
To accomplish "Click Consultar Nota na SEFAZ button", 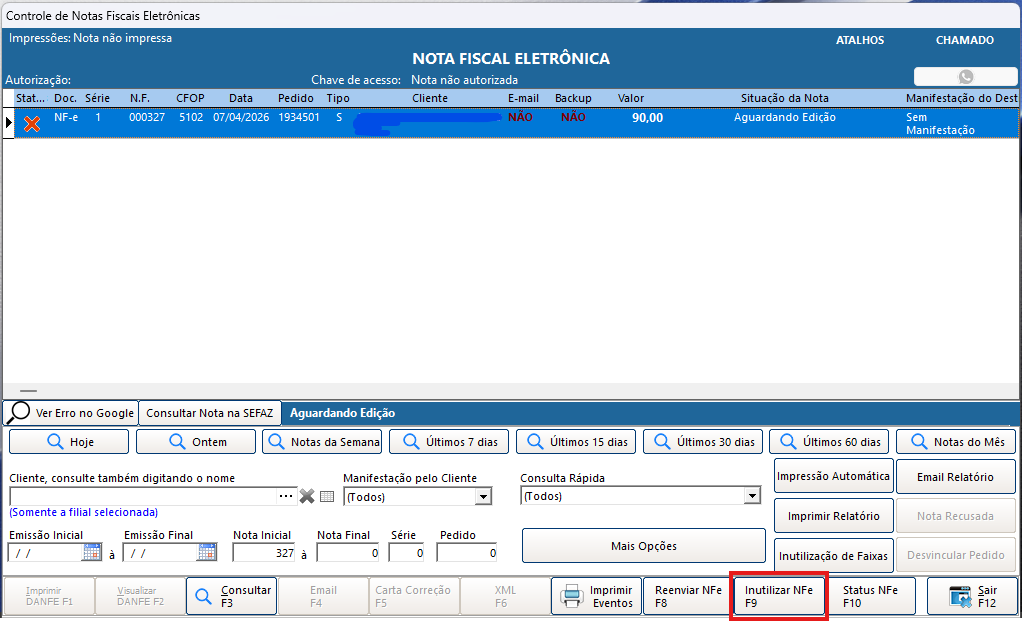I will pyautogui.click(x=209, y=413).
